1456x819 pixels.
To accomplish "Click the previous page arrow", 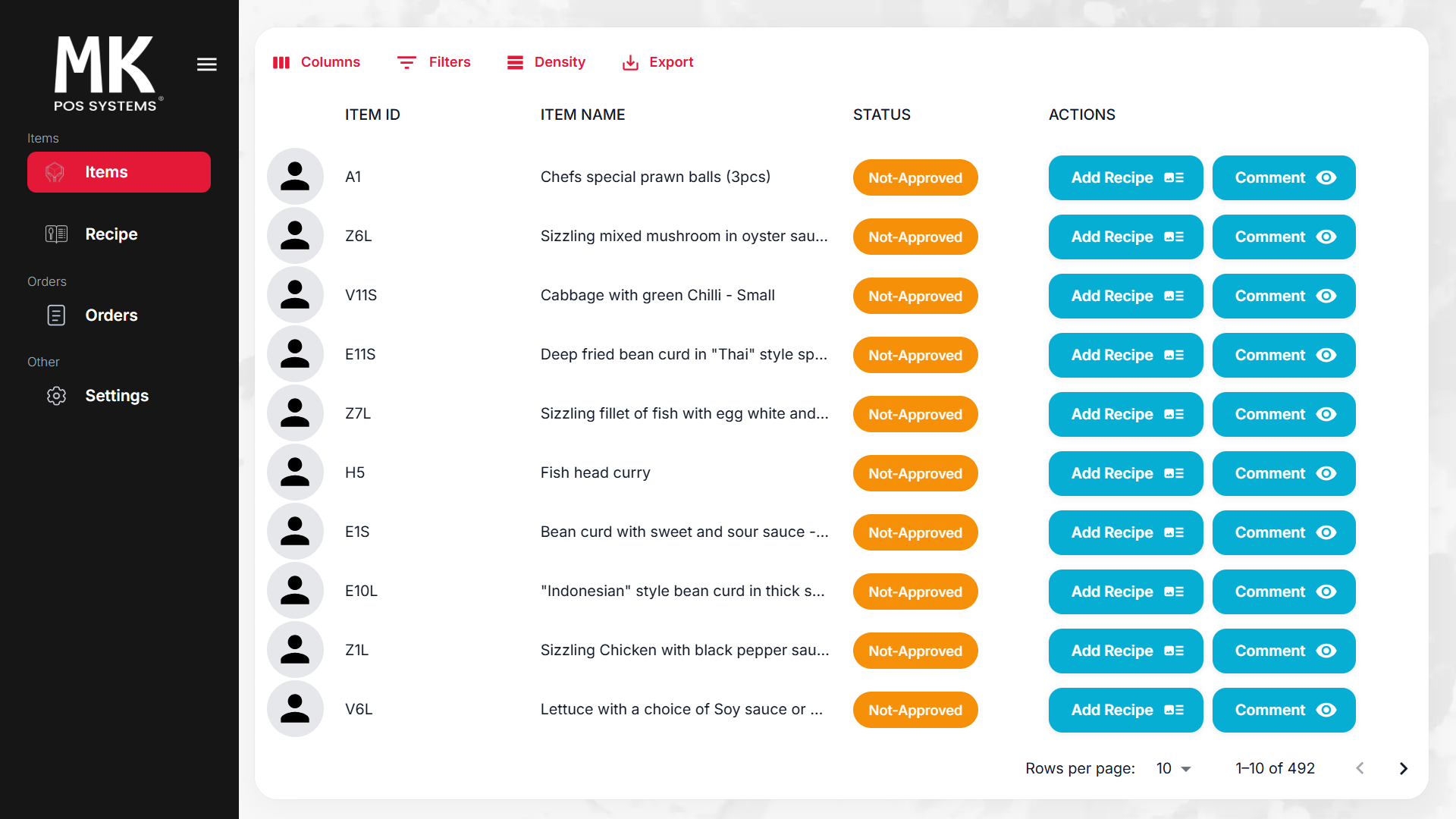I will point(1360,768).
